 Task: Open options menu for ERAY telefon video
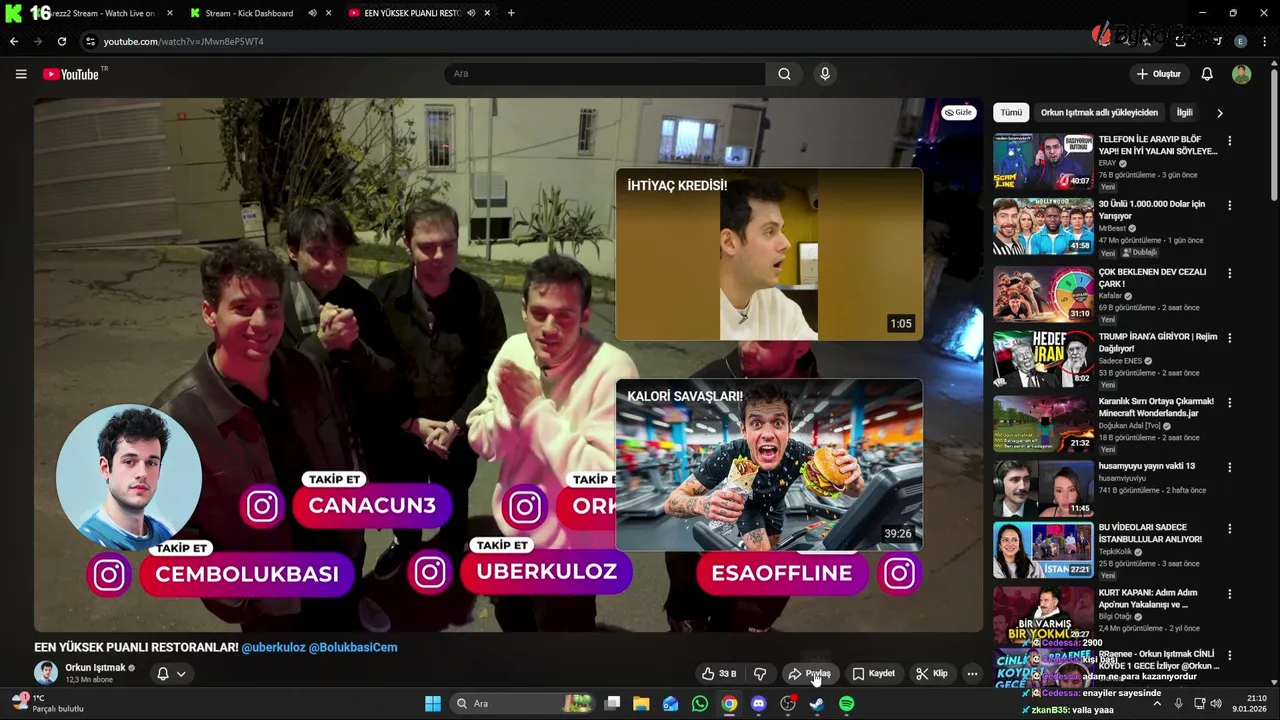1229,141
